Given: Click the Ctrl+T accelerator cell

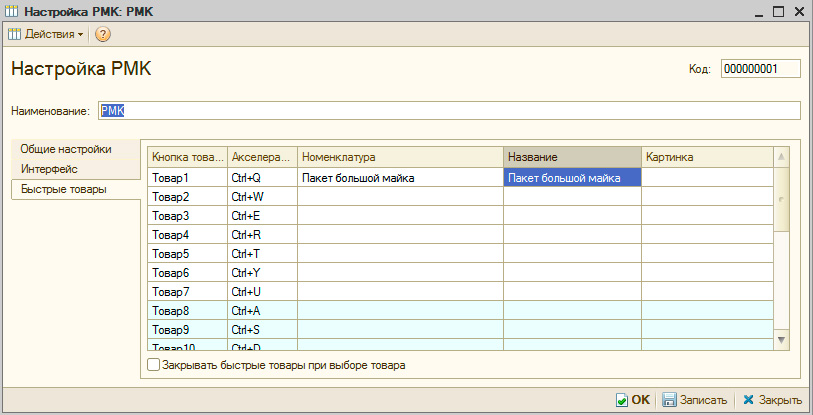Looking at the screenshot, I should pos(262,254).
